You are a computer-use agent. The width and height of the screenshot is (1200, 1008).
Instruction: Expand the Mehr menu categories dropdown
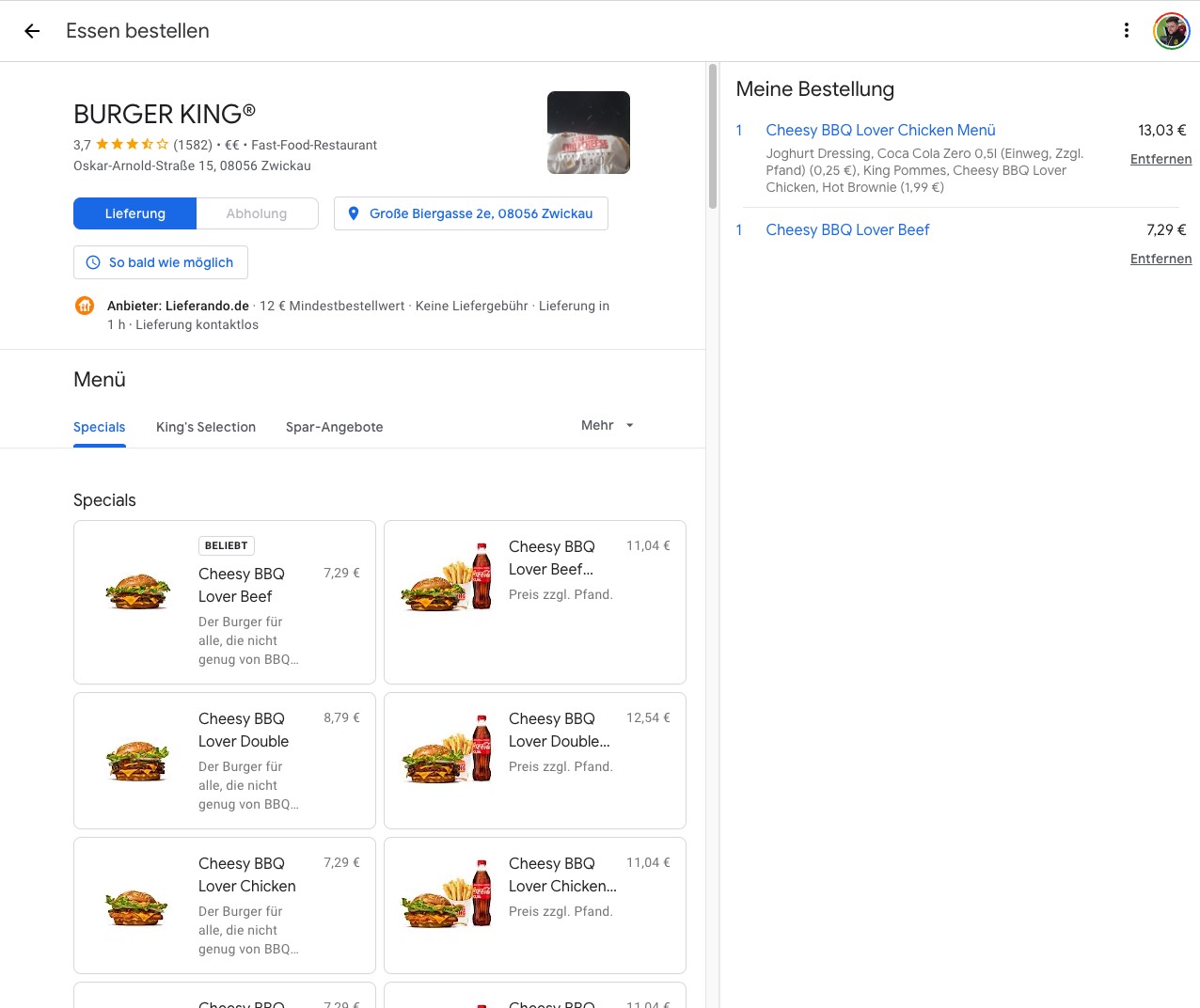608,425
